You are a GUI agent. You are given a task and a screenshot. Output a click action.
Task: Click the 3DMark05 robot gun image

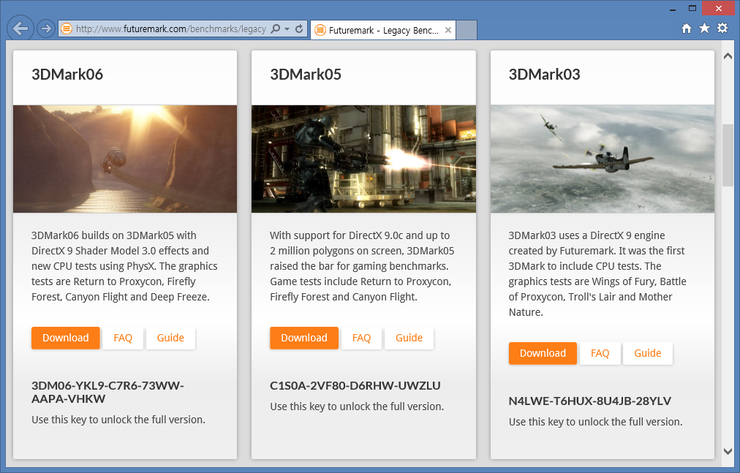pos(363,159)
